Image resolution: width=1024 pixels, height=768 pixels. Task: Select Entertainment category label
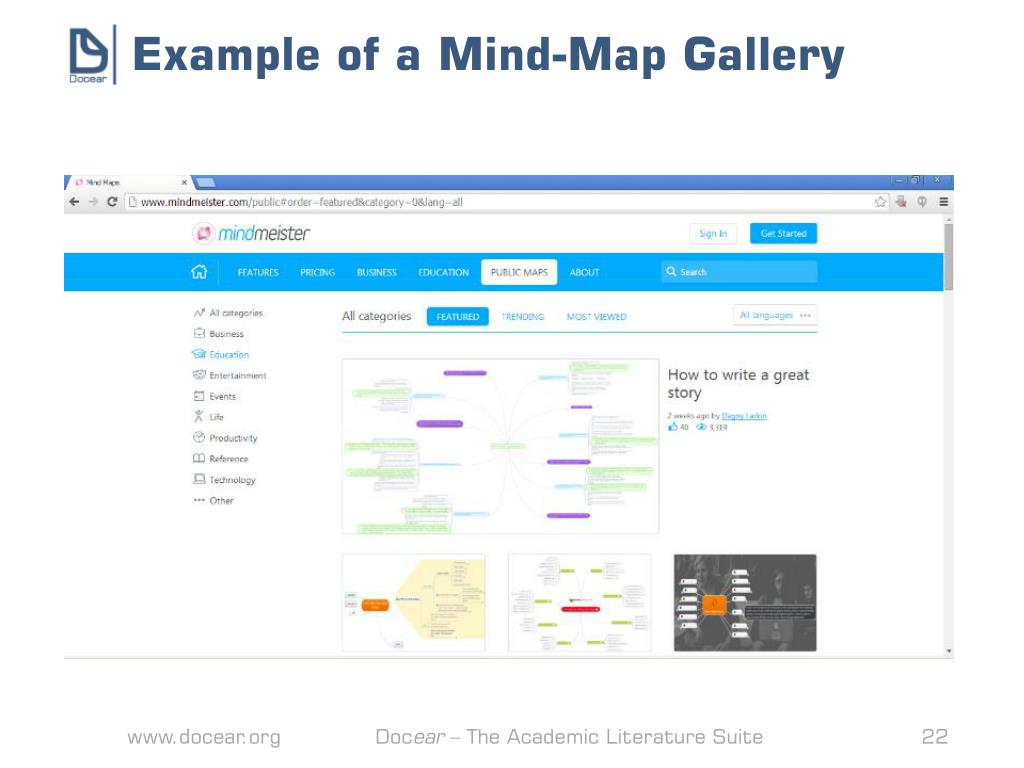coord(238,376)
